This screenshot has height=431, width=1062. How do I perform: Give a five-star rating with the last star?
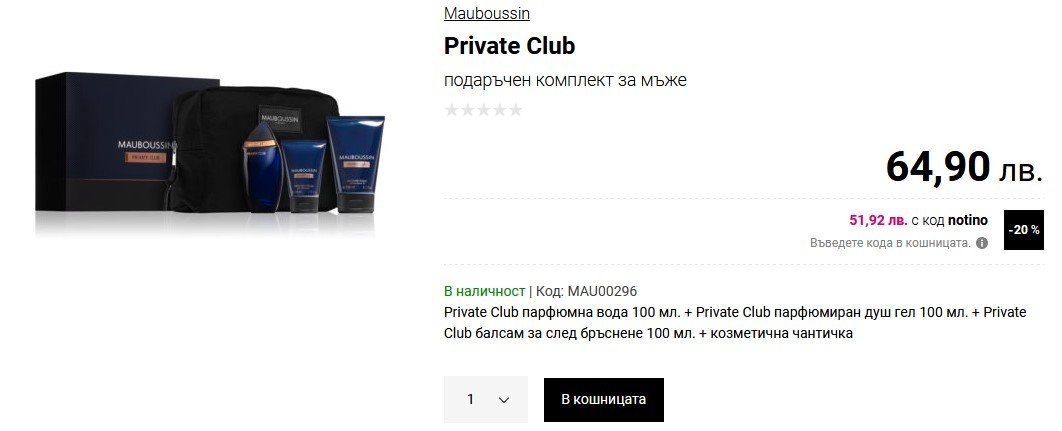click(x=516, y=110)
